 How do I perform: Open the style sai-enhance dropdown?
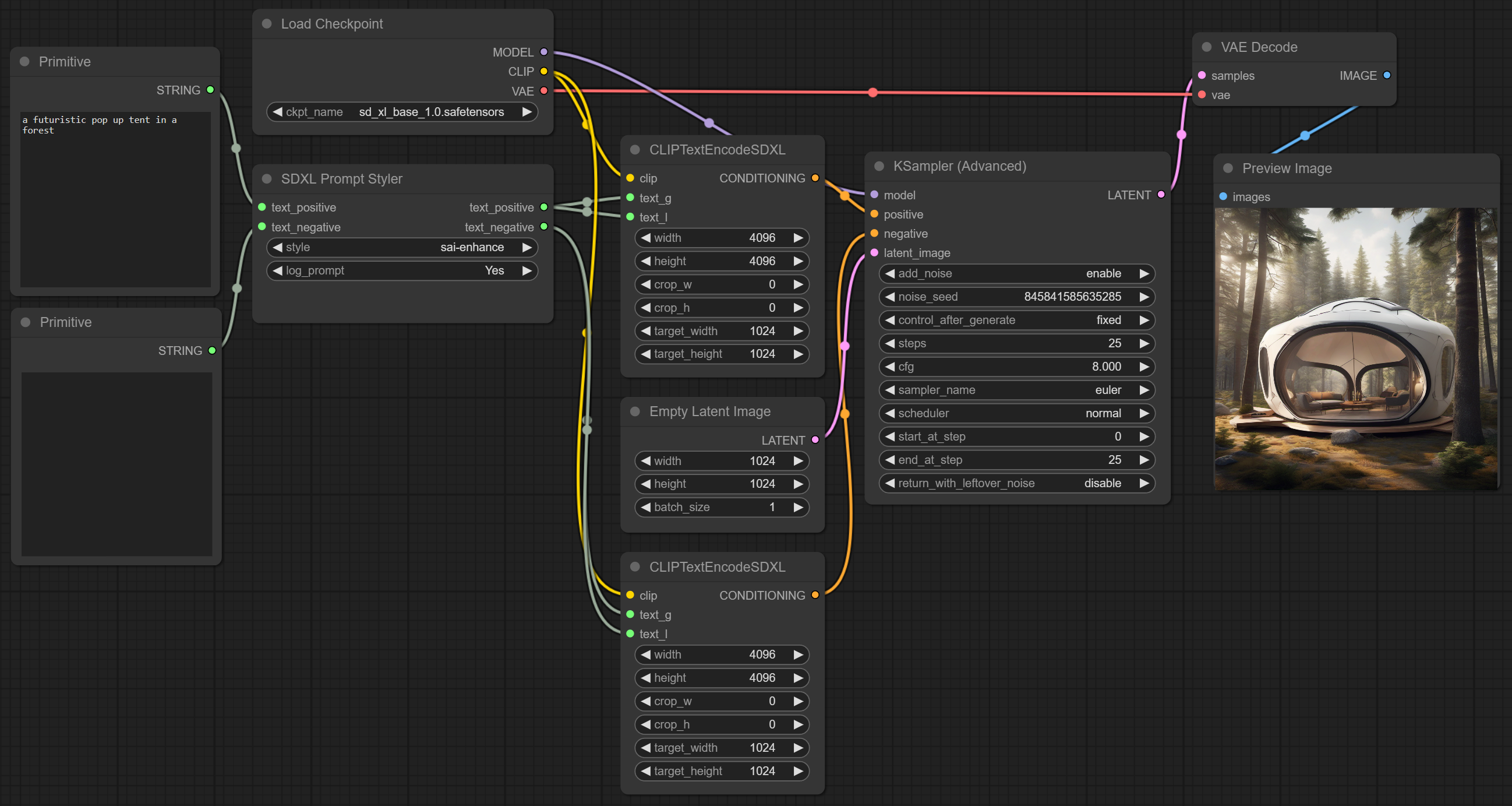402,247
